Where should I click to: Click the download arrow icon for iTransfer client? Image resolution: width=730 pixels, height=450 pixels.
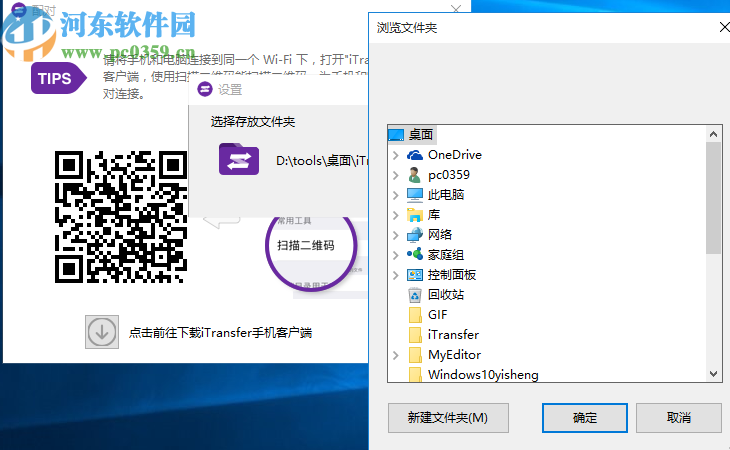coord(101,332)
